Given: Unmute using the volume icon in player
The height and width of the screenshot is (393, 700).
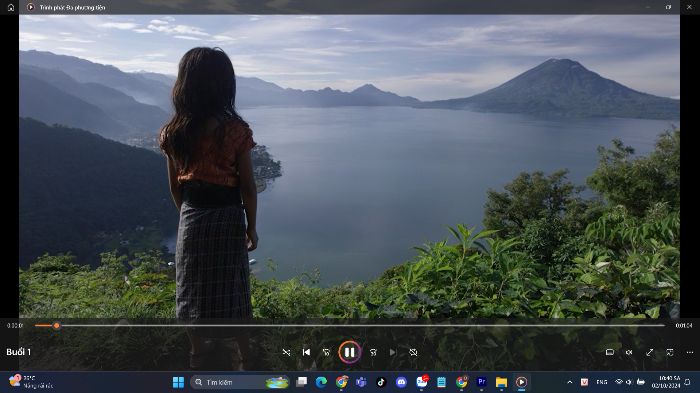Looking at the screenshot, I should coord(629,352).
